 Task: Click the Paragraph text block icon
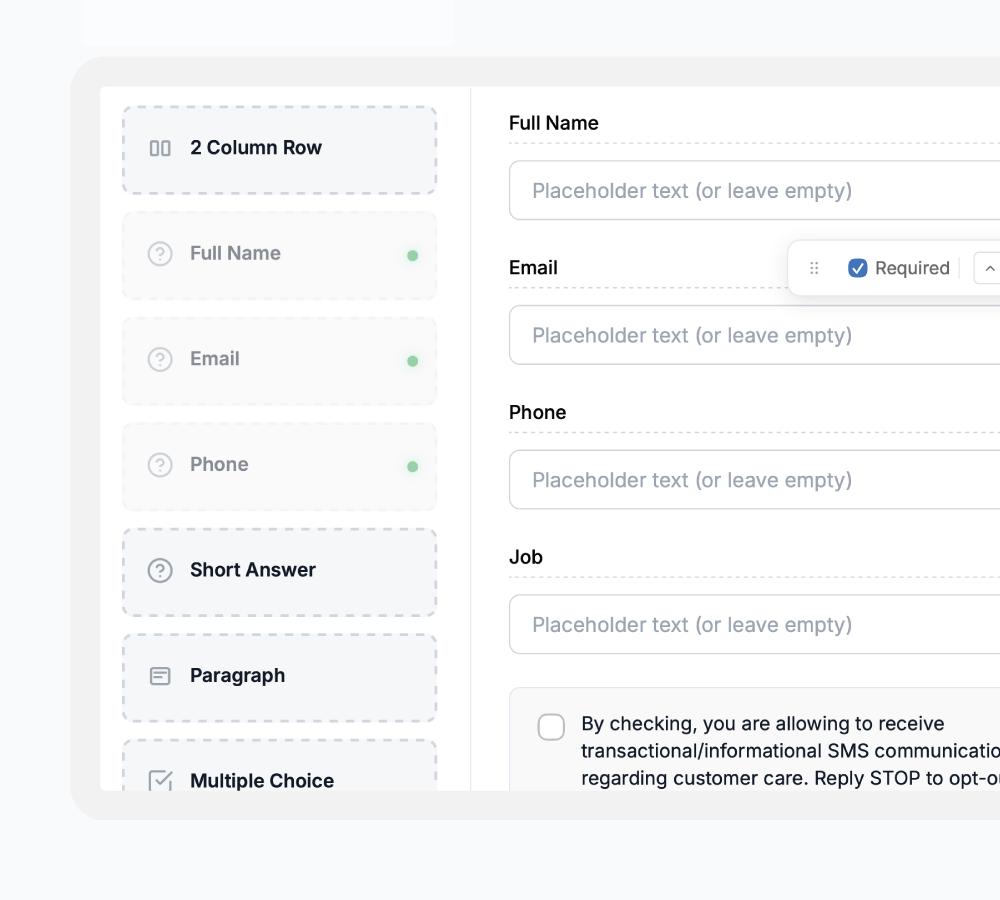160,676
